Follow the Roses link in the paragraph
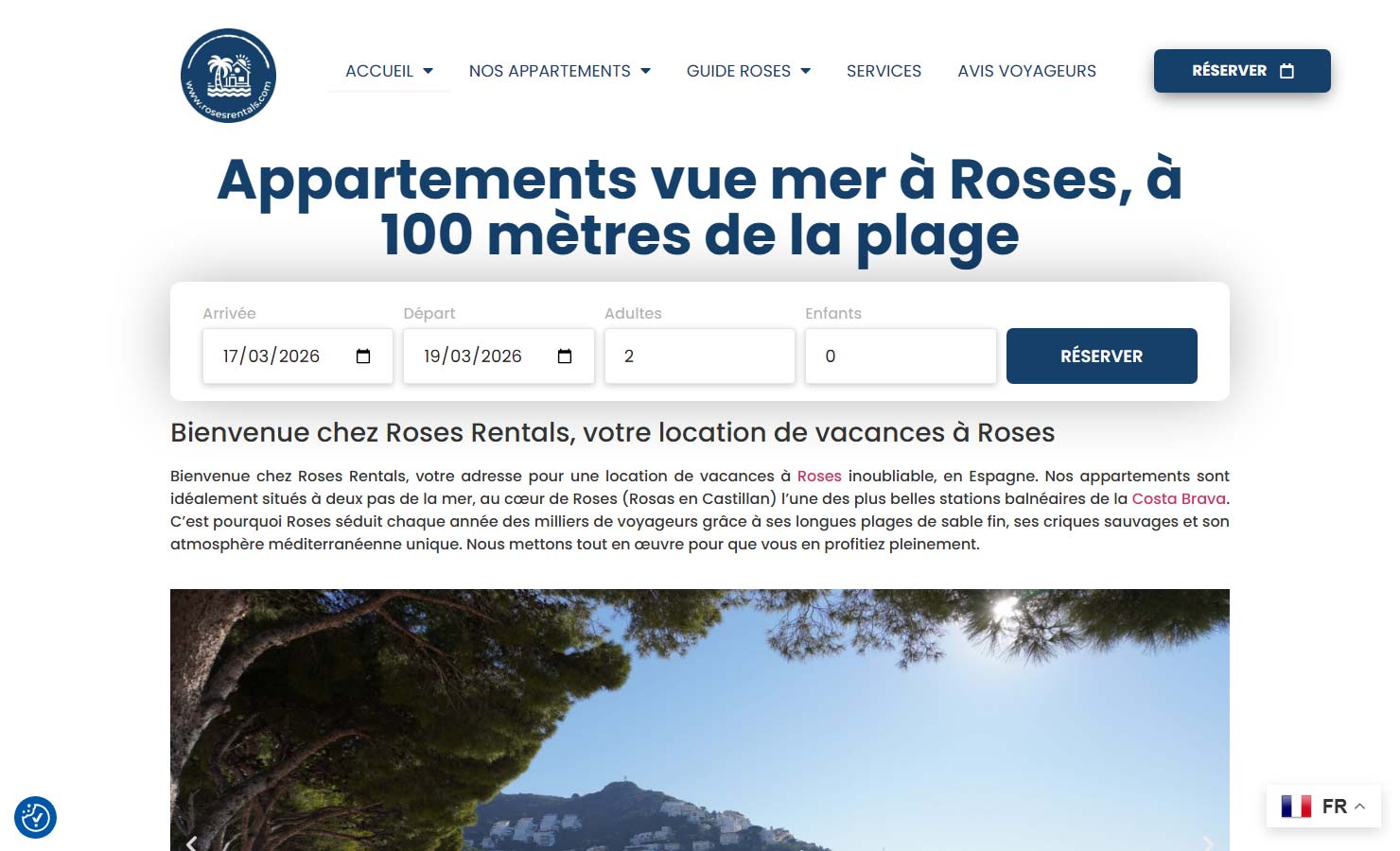Screen dimensions: 1400x851 pyautogui.click(x=819, y=476)
